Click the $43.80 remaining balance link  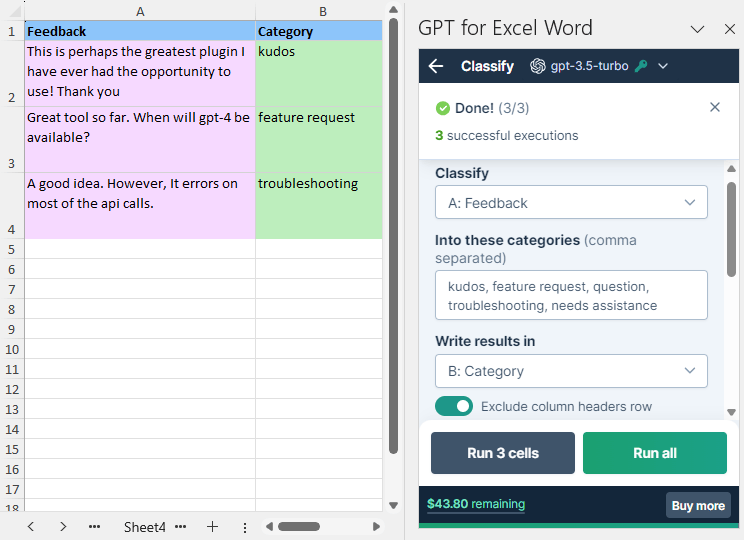pos(475,504)
